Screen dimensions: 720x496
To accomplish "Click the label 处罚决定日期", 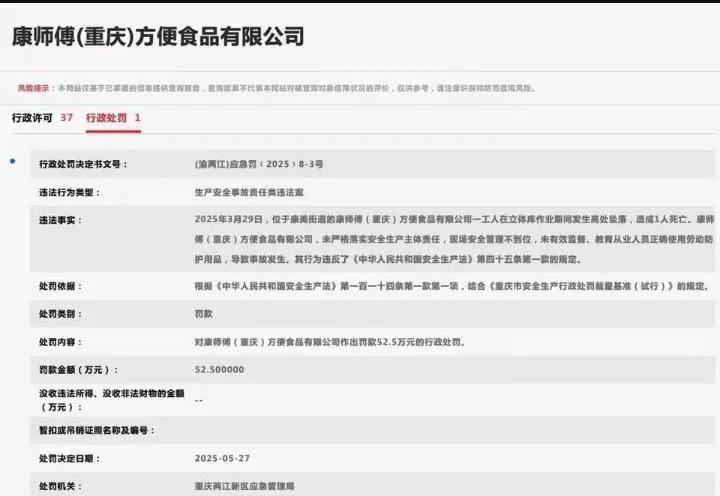I will click(69, 458).
